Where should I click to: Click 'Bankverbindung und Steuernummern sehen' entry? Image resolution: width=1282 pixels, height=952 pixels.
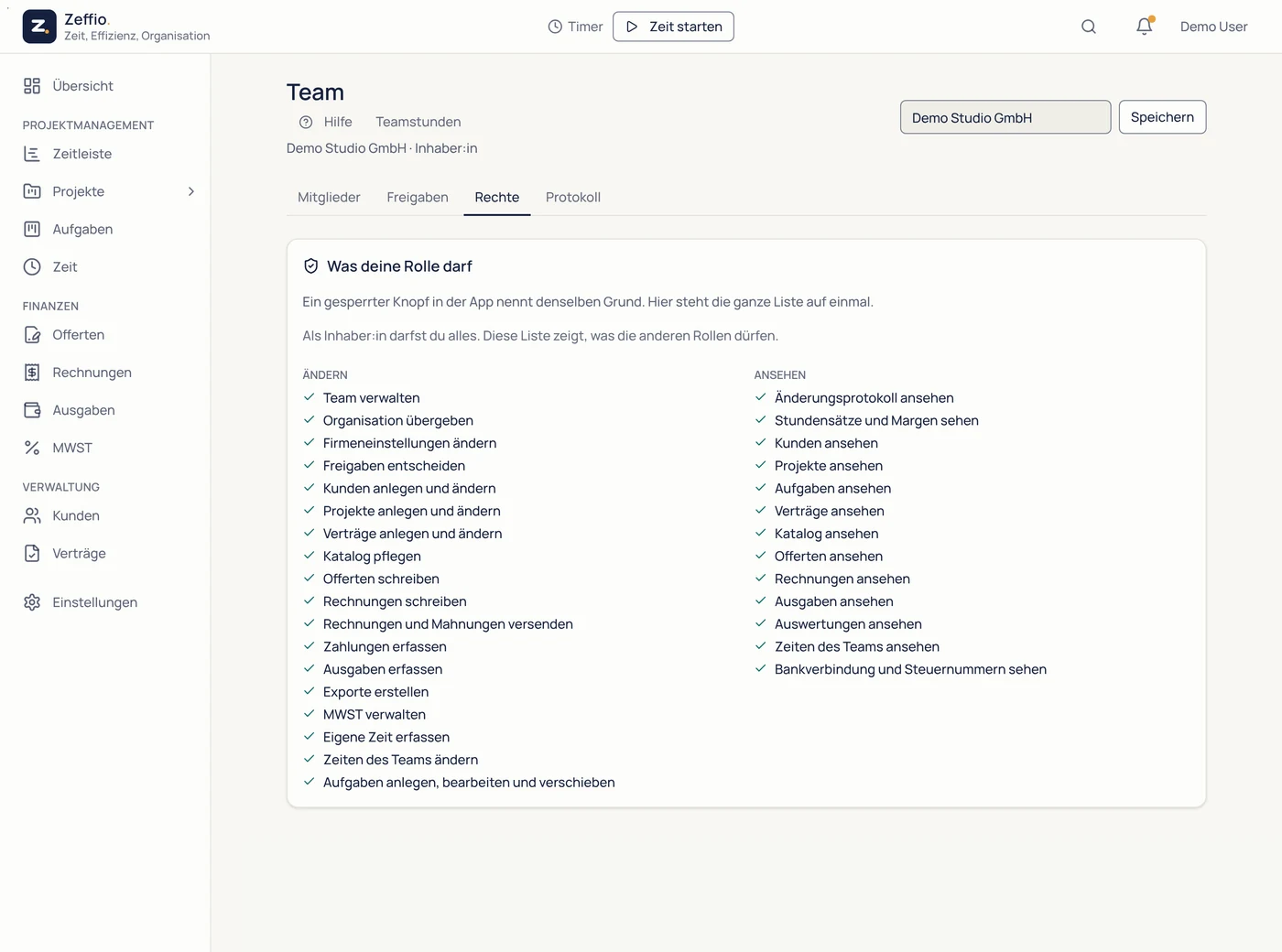[x=910, y=669]
